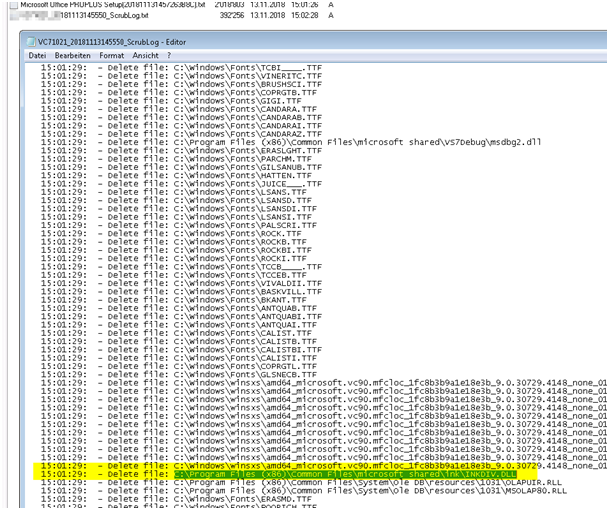
Task: Click the line deleting VIVALDII.TTF
Action: (x=181, y=283)
